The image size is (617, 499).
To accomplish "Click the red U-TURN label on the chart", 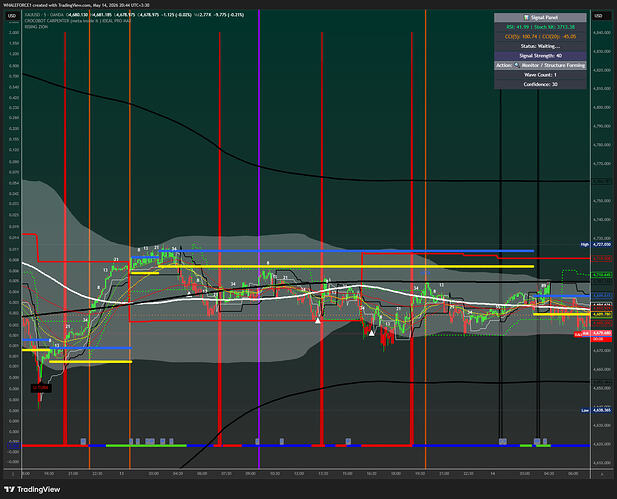I will pyautogui.click(x=41, y=388).
